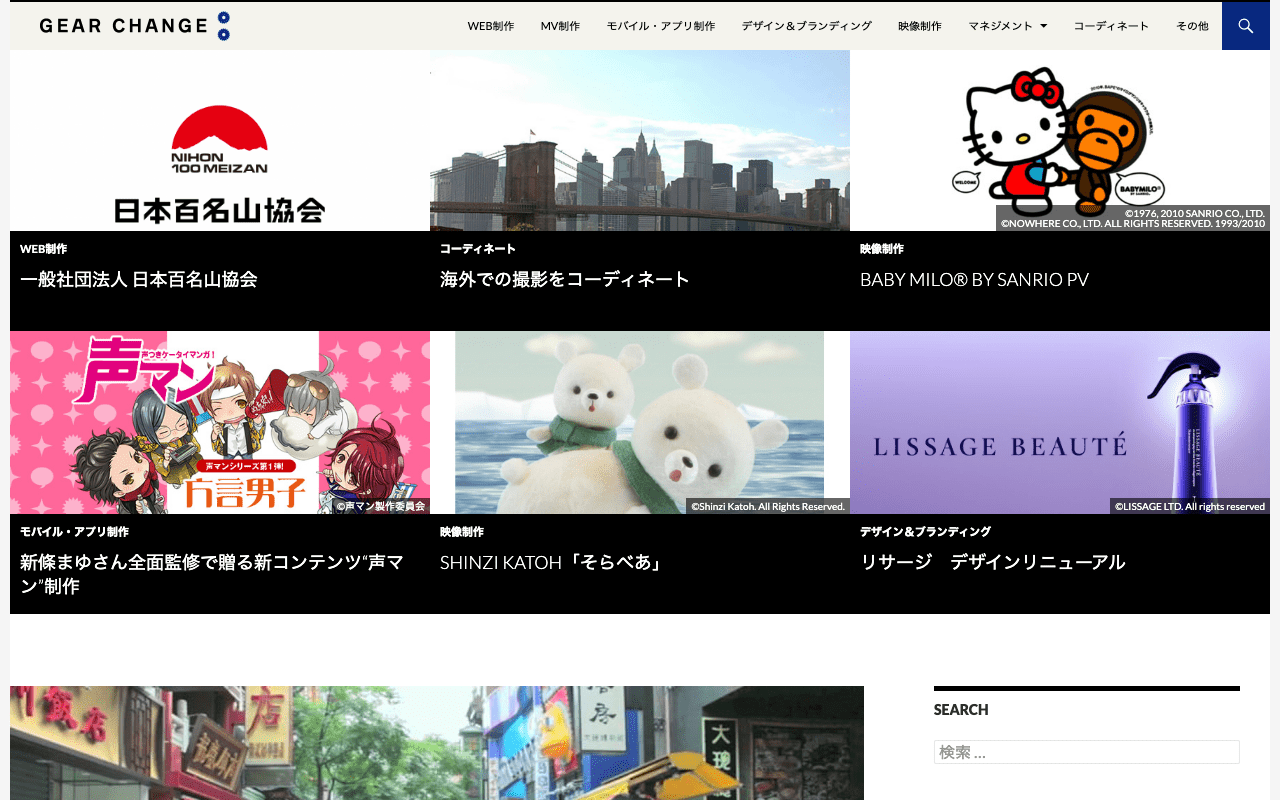1280x800 pixels.
Task: Click the リサージ デザインリニューアル title link
Action: (x=992, y=562)
